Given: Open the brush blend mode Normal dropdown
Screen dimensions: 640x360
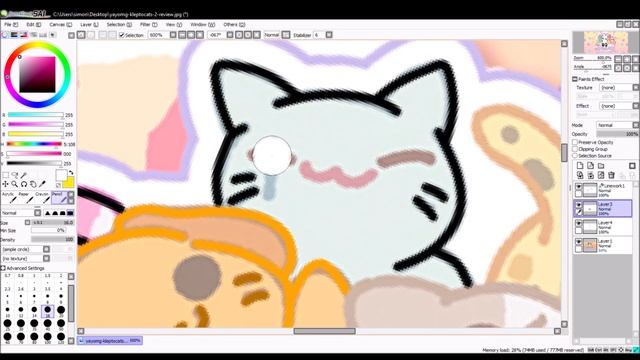Looking at the screenshot, I should (x=21, y=213).
